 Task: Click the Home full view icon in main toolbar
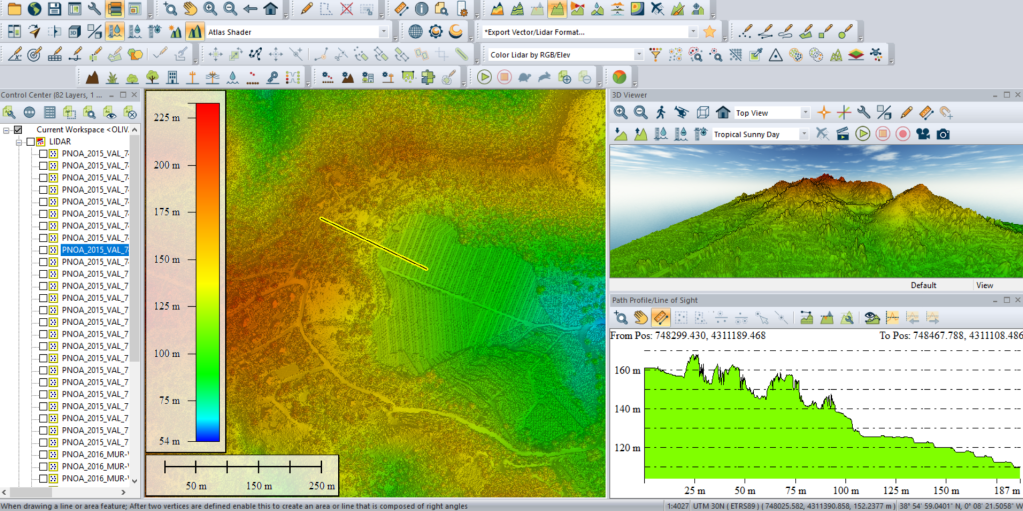point(270,9)
